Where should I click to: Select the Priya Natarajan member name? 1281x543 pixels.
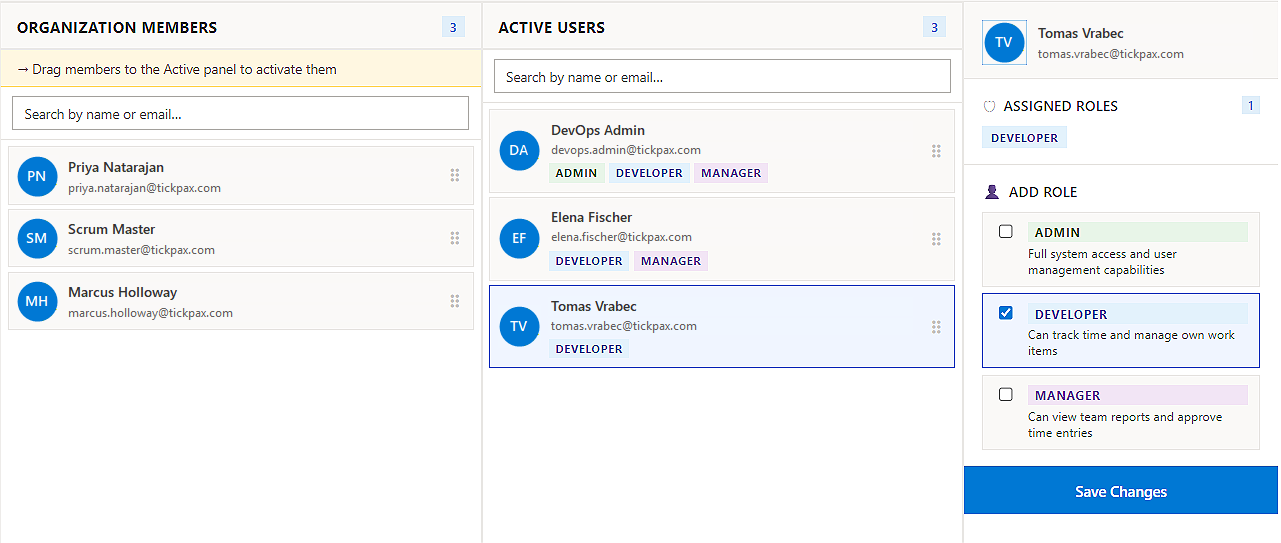click(x=116, y=167)
